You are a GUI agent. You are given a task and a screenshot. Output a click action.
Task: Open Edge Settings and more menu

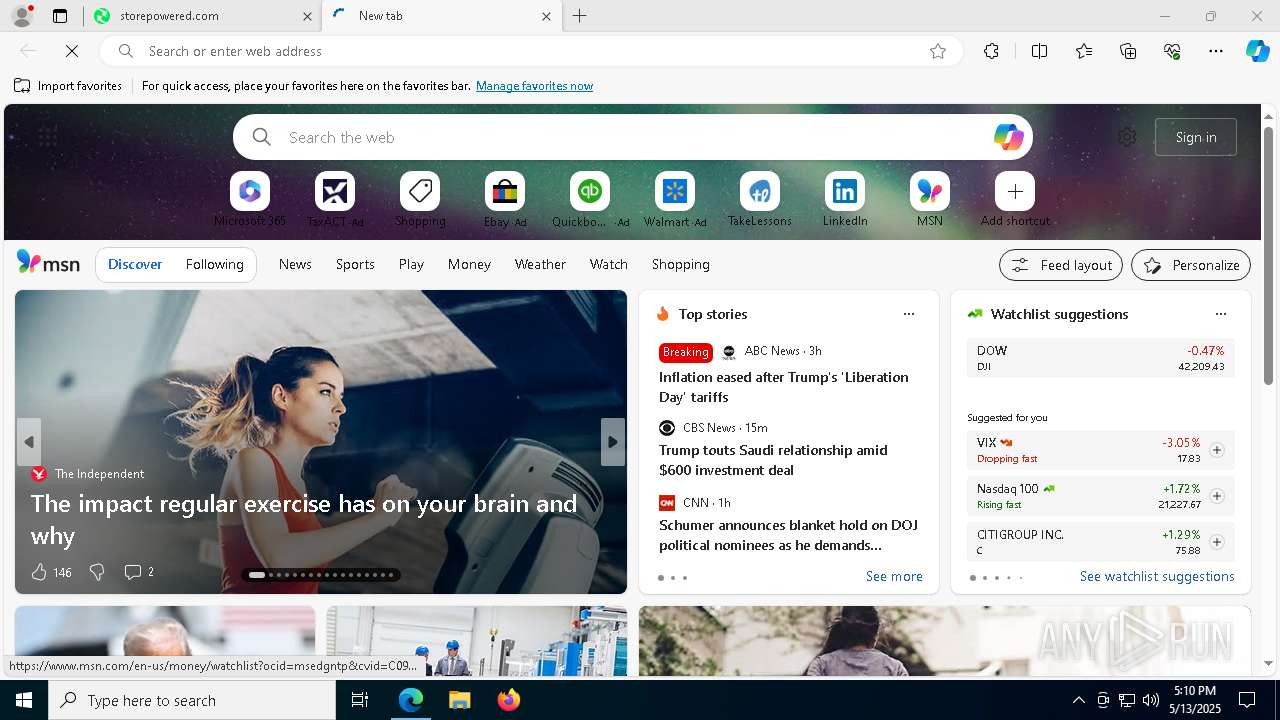point(1216,51)
